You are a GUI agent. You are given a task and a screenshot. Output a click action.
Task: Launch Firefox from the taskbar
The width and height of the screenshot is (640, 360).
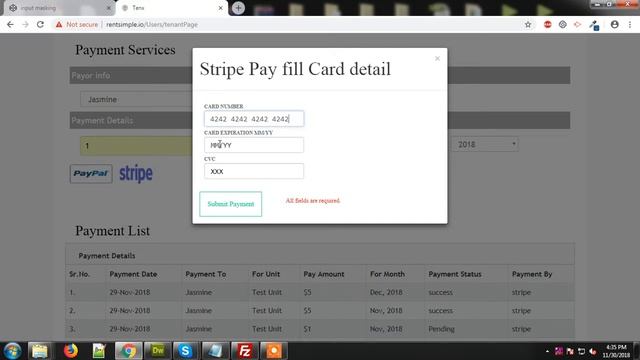[x=71, y=351]
